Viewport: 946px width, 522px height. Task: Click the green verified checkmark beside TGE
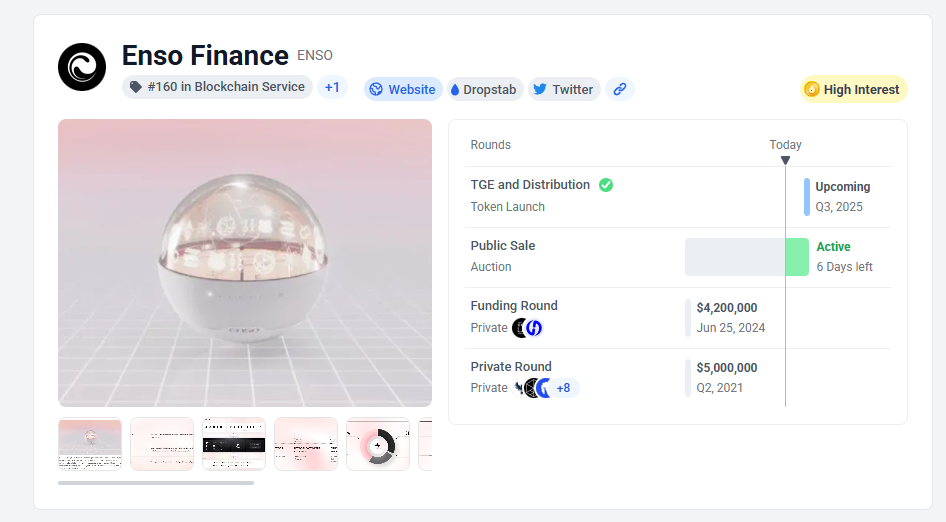[606, 185]
